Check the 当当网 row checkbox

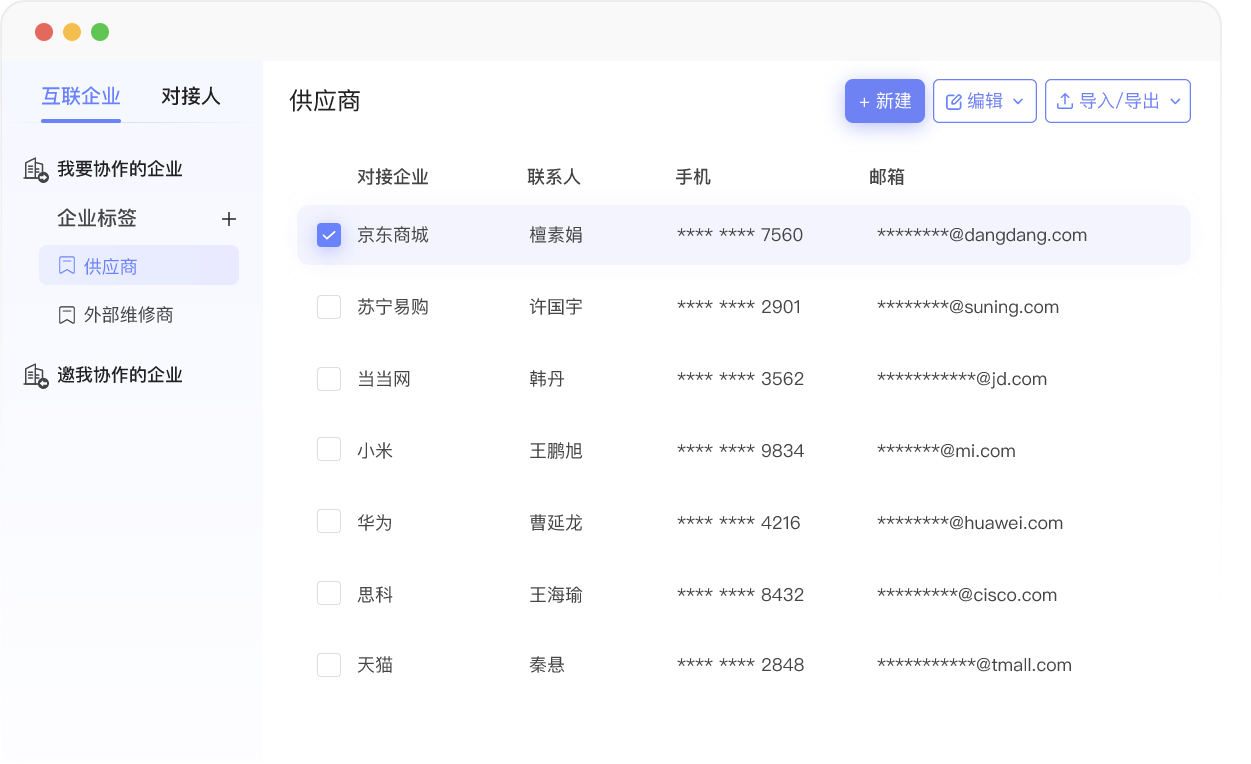(x=329, y=379)
